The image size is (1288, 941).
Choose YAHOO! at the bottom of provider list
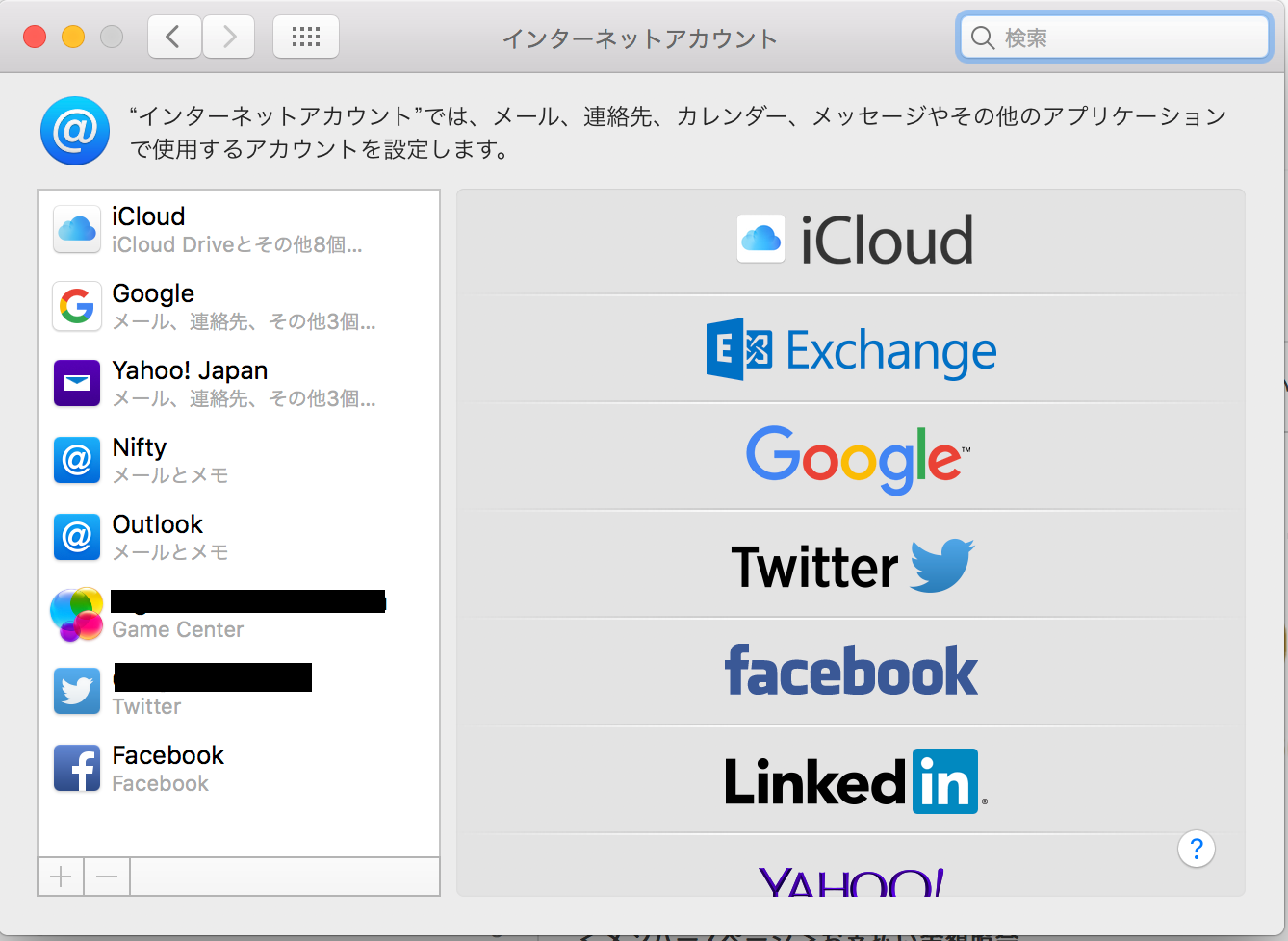tap(851, 880)
